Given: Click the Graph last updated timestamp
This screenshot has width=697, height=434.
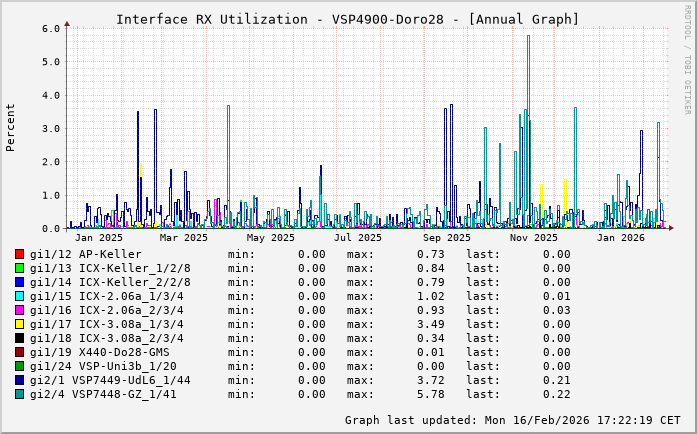Looking at the screenshot, I should 511,420.
